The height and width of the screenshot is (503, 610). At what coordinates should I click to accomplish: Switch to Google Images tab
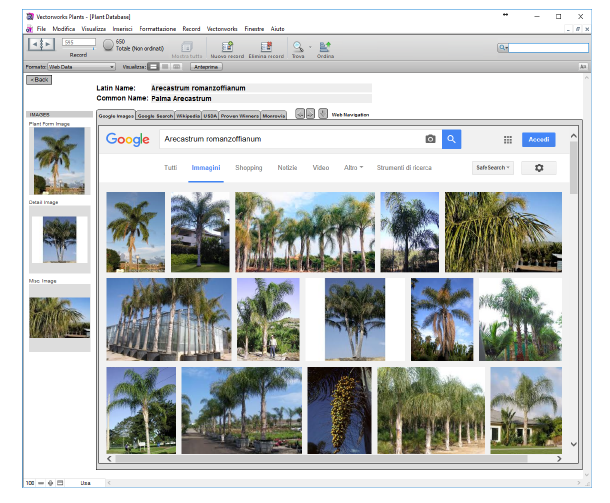[116, 116]
